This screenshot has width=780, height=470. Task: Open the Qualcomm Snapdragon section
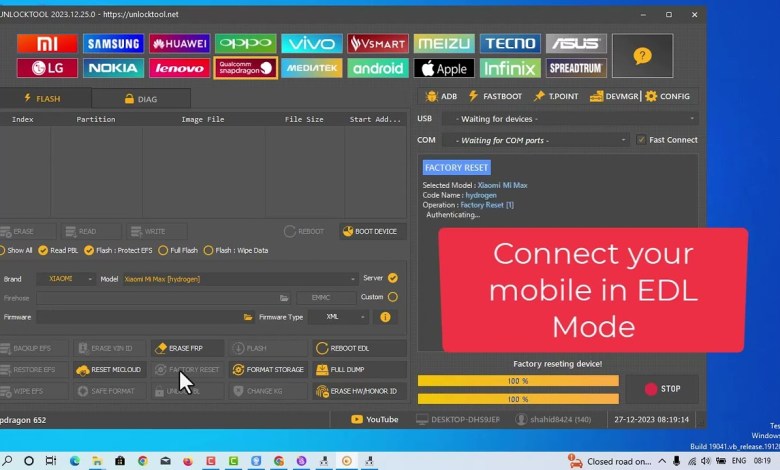[x=245, y=68]
